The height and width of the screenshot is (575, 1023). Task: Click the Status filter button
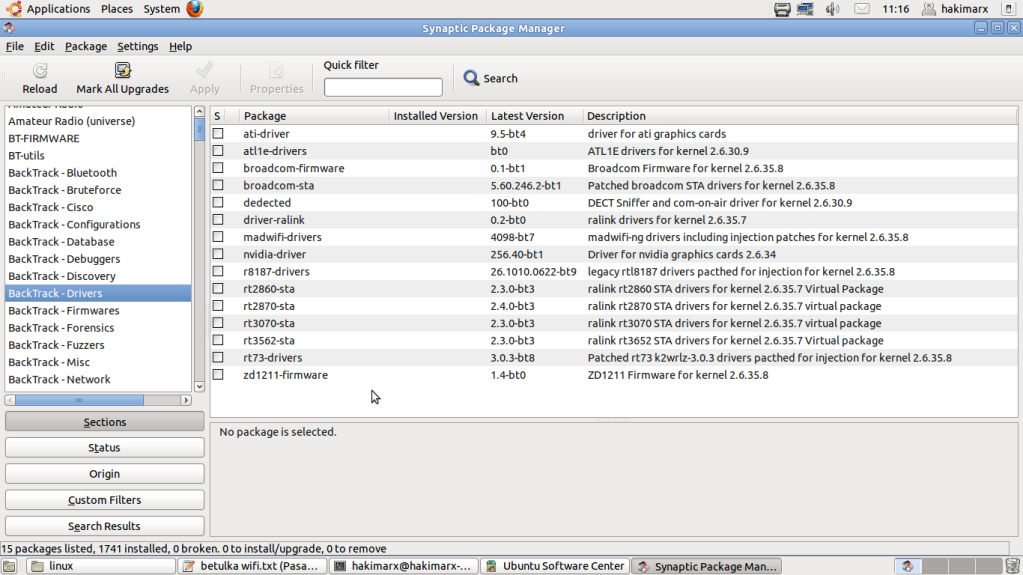click(x=104, y=448)
